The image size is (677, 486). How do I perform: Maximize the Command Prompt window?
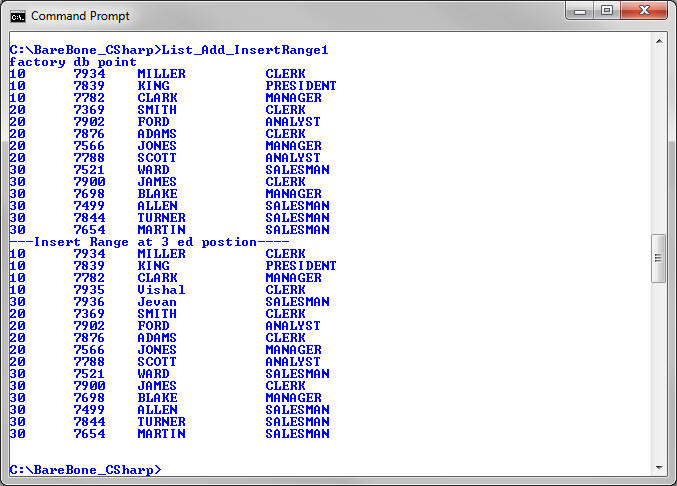(x=607, y=11)
